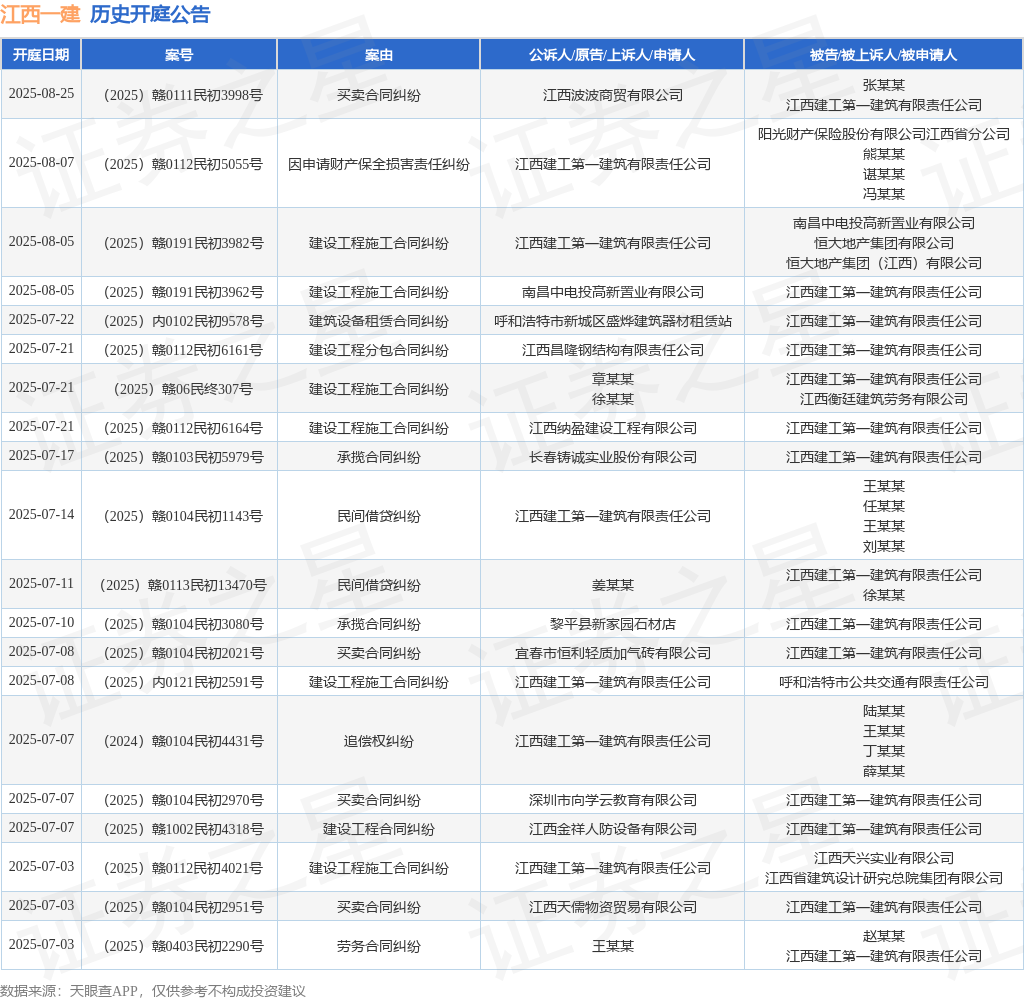Click defendant 张某某
The width and height of the screenshot is (1024, 1000).
pos(884,86)
